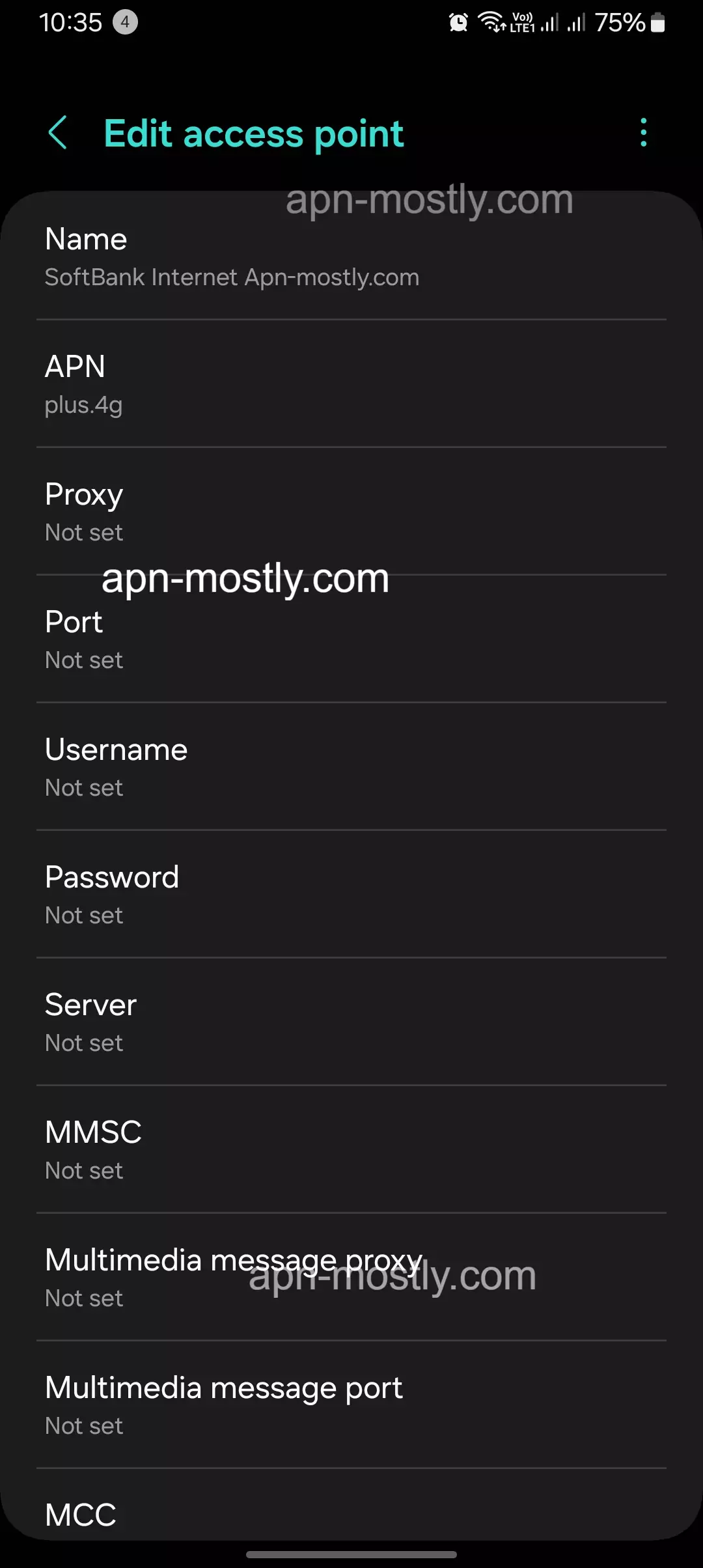
Task: Open the Port setting
Action: pyautogui.click(x=351, y=639)
